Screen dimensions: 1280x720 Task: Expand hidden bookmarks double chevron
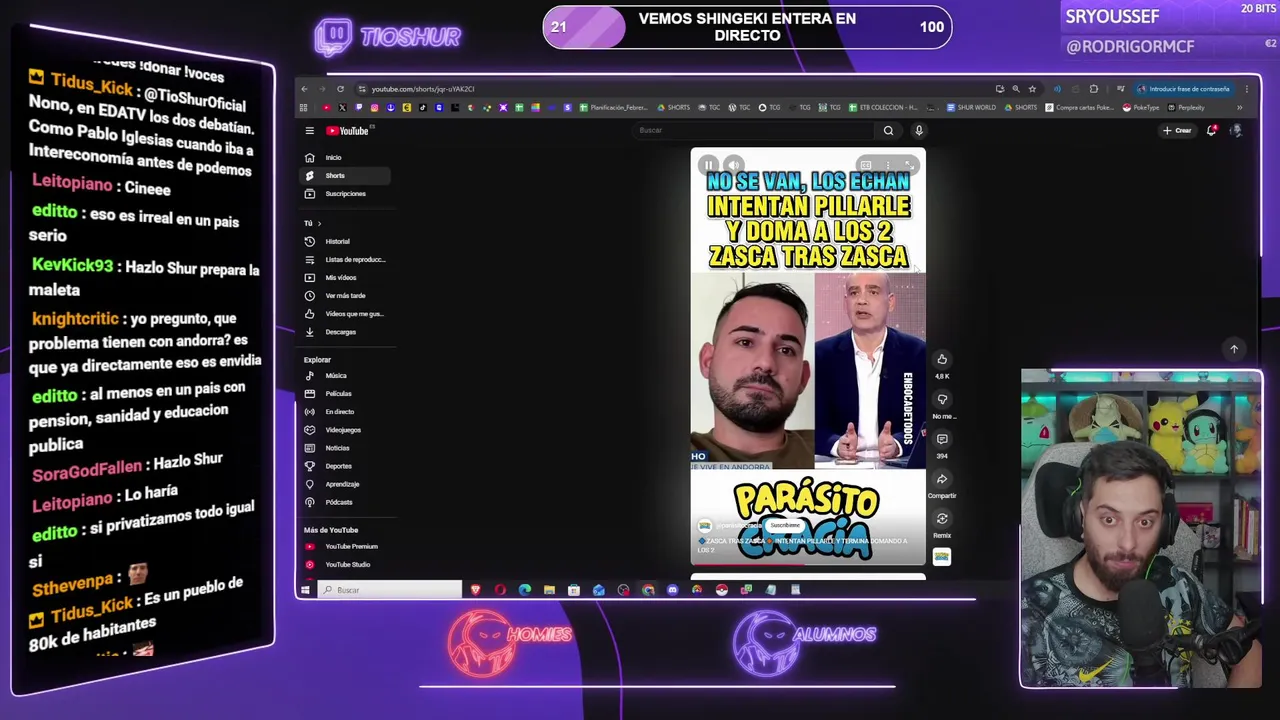(x=1239, y=107)
